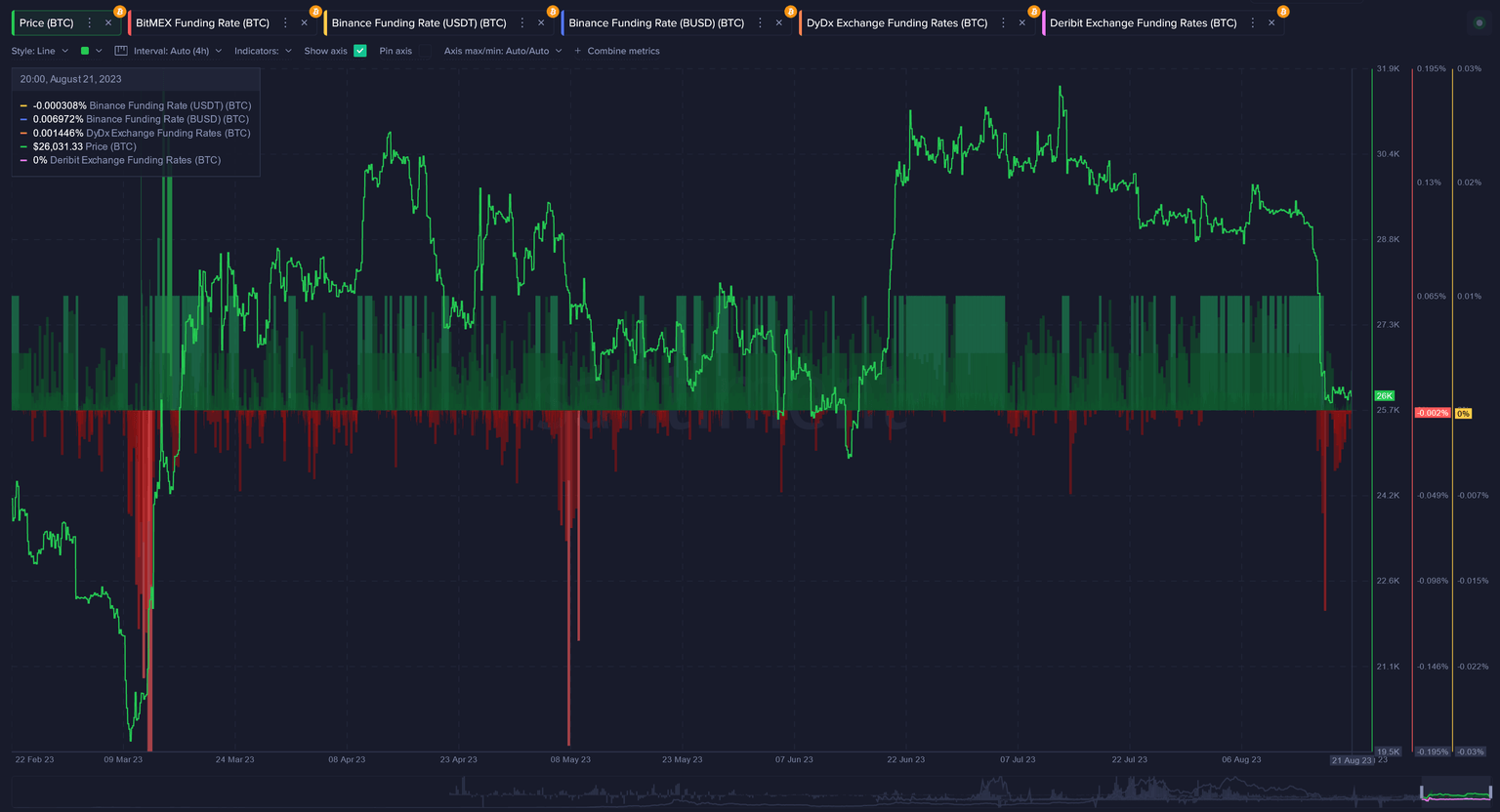This screenshot has height=812, width=1500.
Task: Open the Price (BTC) three-dot options menu
Action: [x=90, y=22]
